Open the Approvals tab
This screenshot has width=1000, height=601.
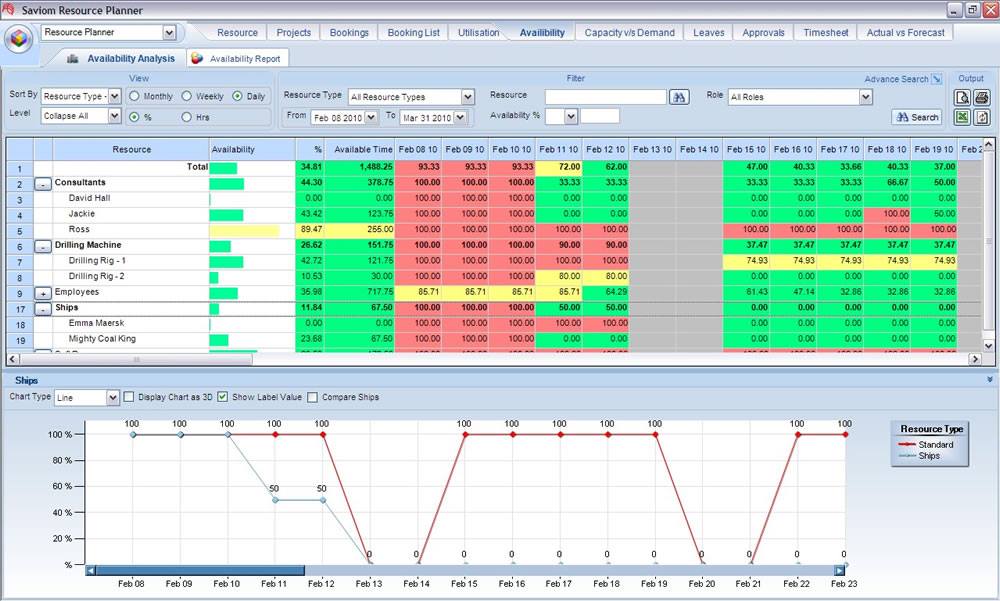tap(763, 33)
